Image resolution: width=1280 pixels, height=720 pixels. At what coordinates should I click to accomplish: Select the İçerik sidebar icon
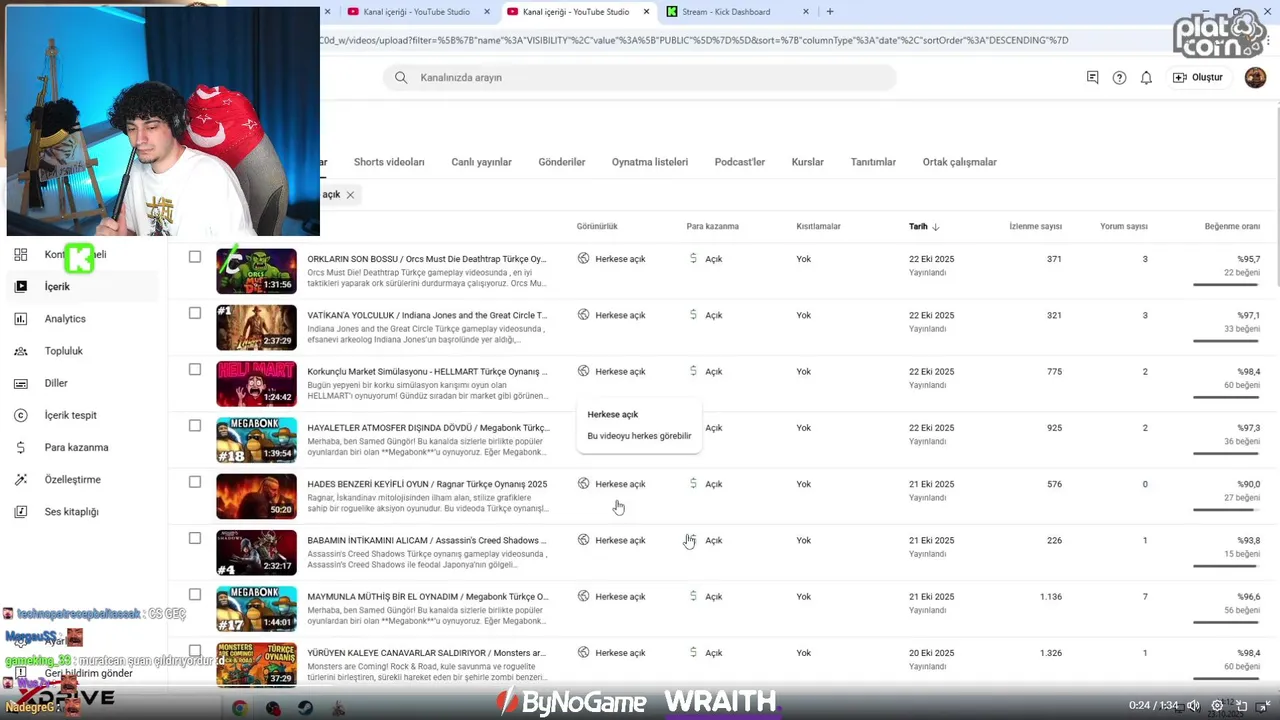click(x=21, y=286)
